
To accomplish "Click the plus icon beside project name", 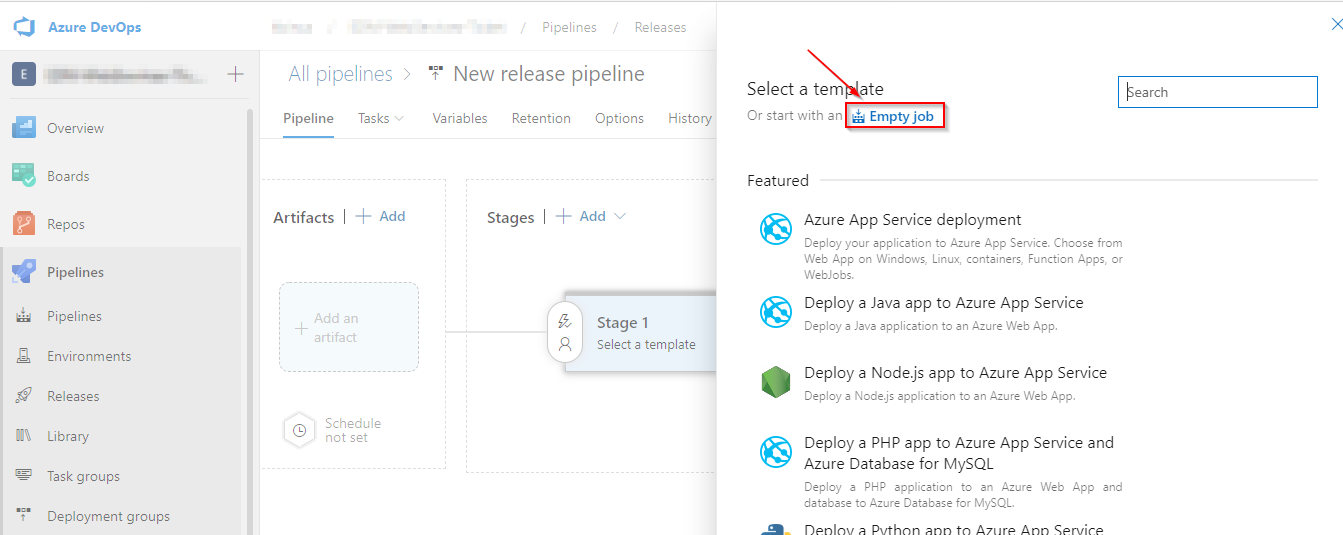I will pos(235,74).
